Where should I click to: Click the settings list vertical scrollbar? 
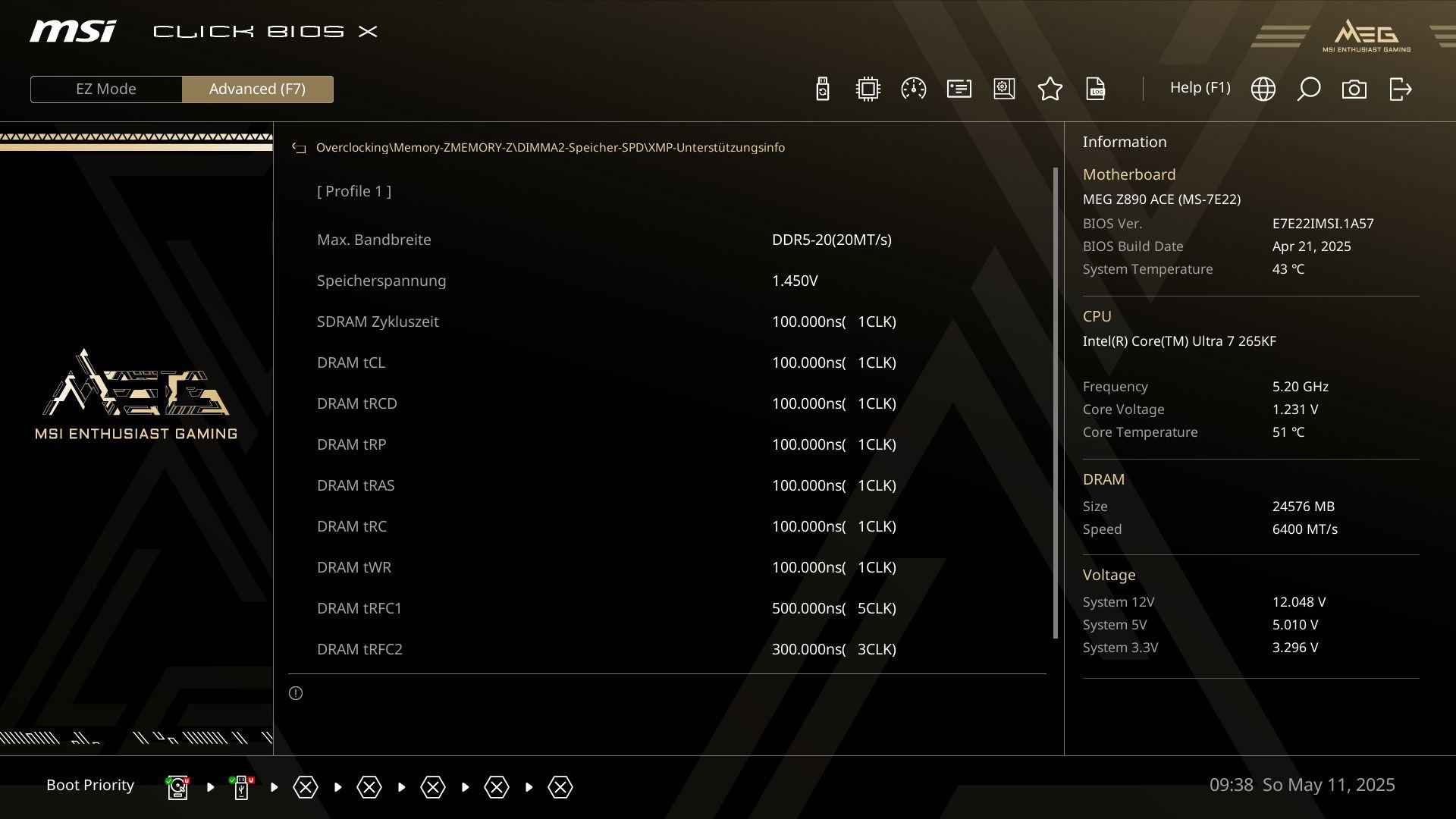(1055, 402)
